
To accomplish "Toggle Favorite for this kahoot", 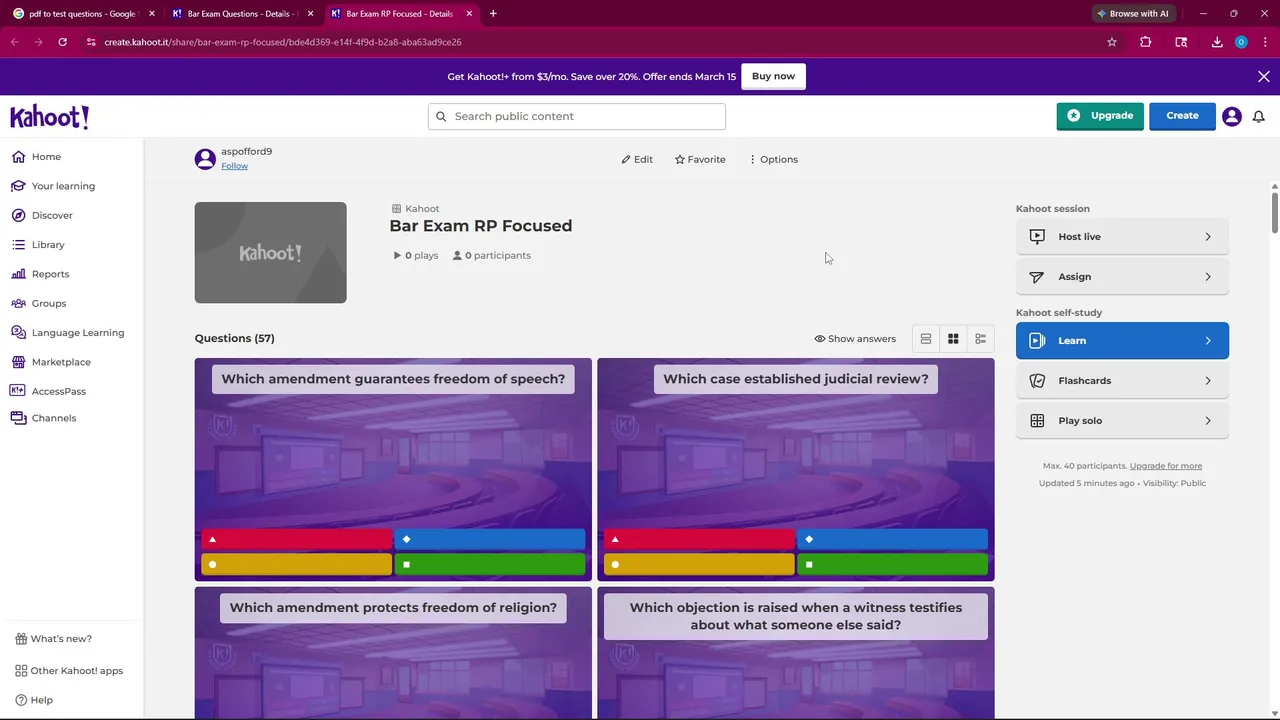I will 700,160.
